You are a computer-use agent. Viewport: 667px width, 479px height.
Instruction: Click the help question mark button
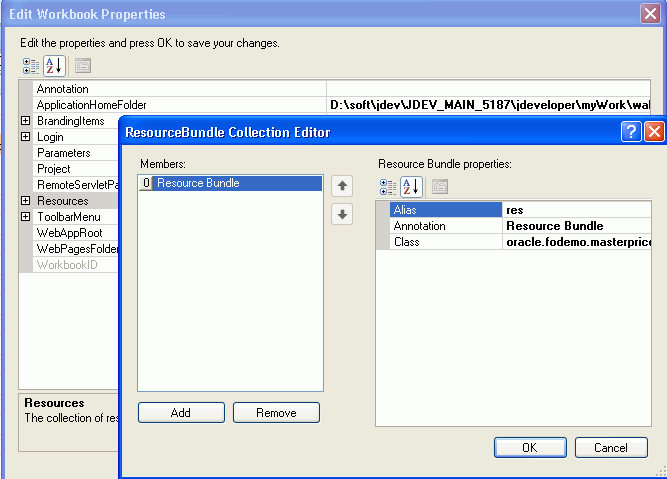coord(631,131)
